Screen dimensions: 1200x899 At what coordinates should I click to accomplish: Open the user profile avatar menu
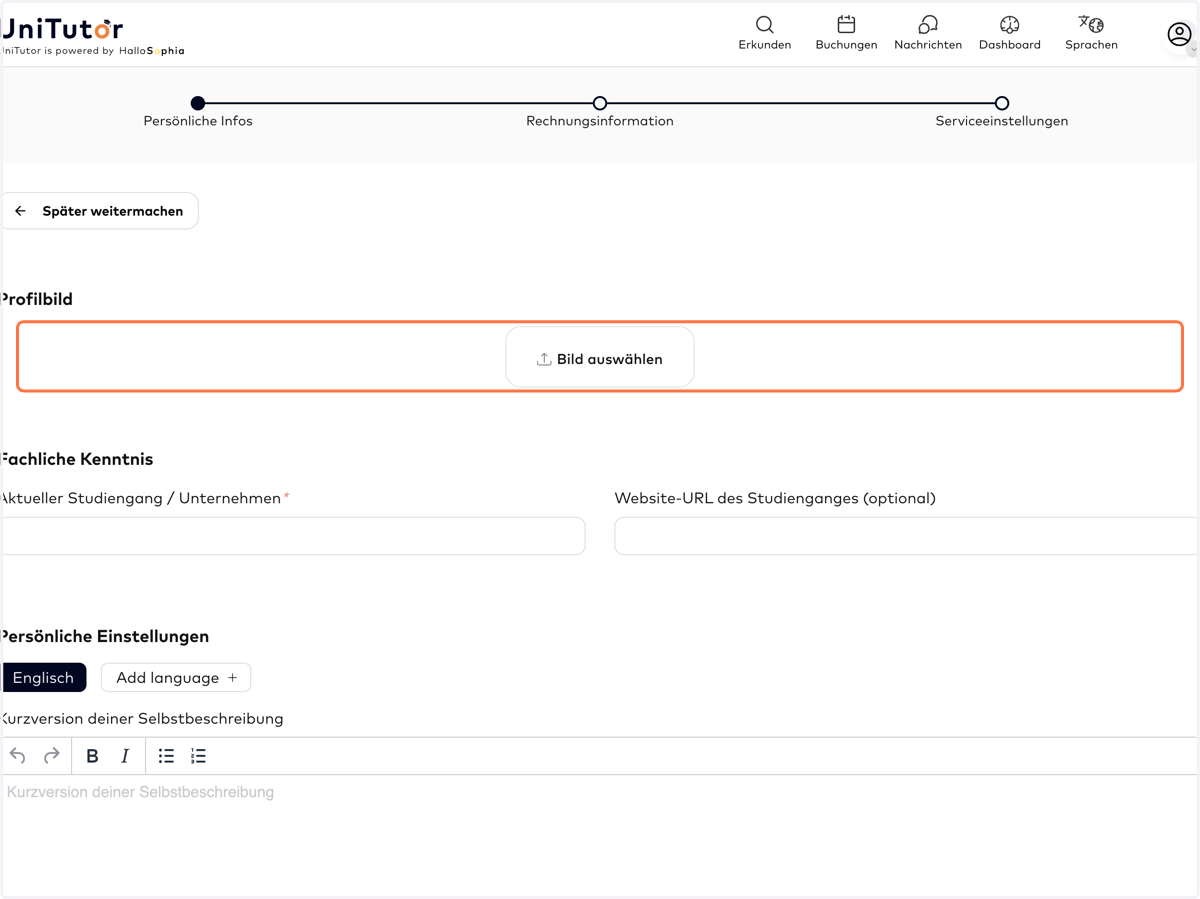tap(1179, 35)
